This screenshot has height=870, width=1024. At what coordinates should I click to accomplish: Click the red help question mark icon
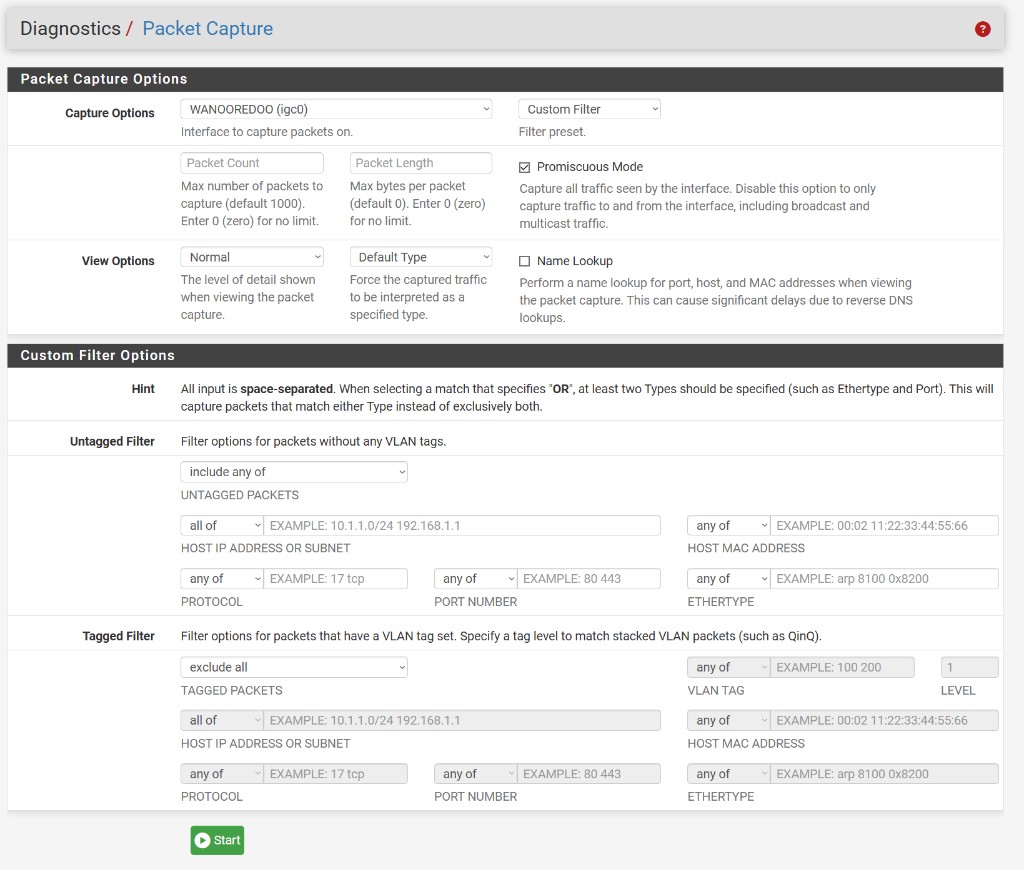[x=982, y=29]
